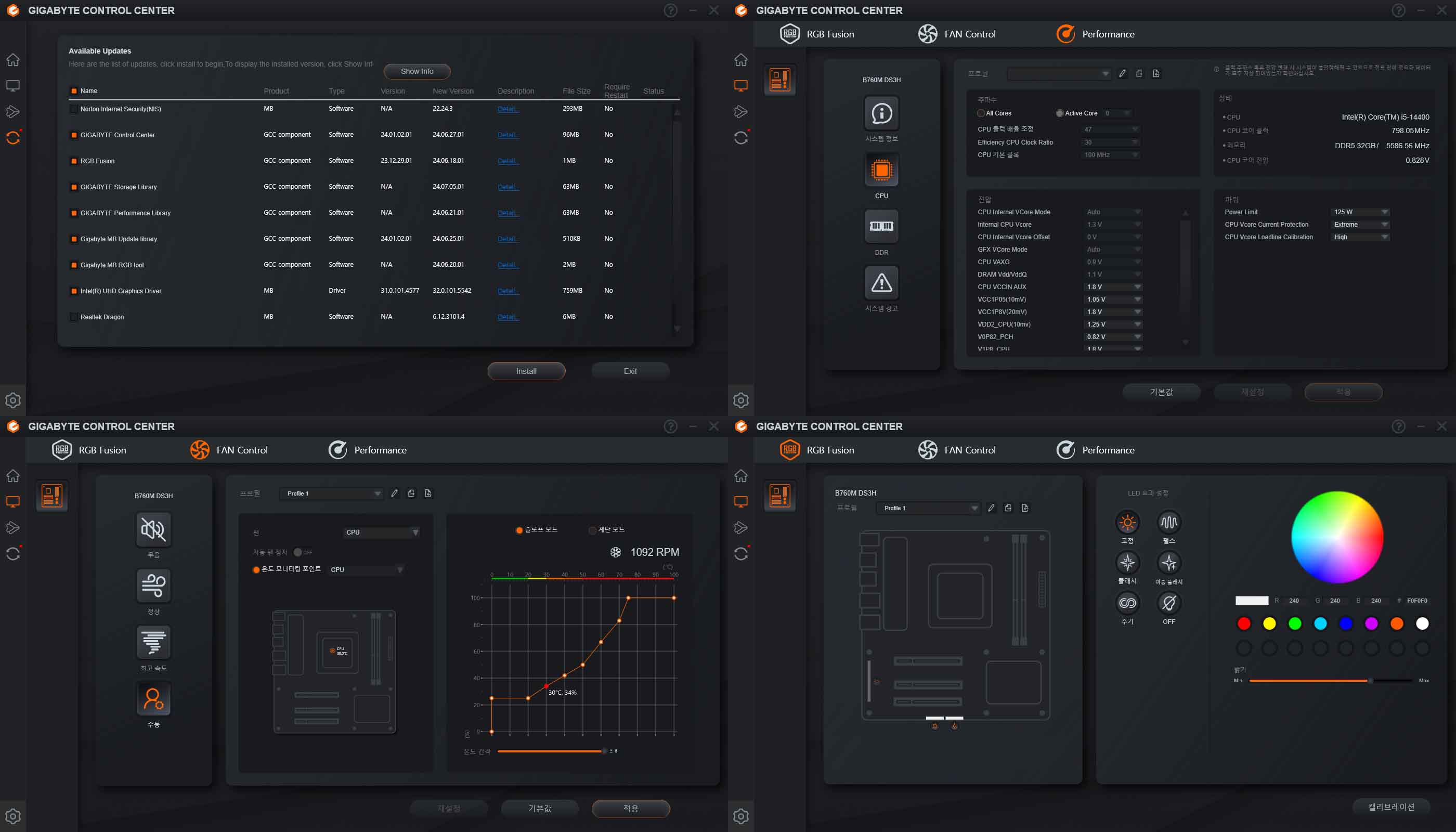Screen dimensions: 1456x832
Task: Select the silent fan mode icon
Action: 153,529
